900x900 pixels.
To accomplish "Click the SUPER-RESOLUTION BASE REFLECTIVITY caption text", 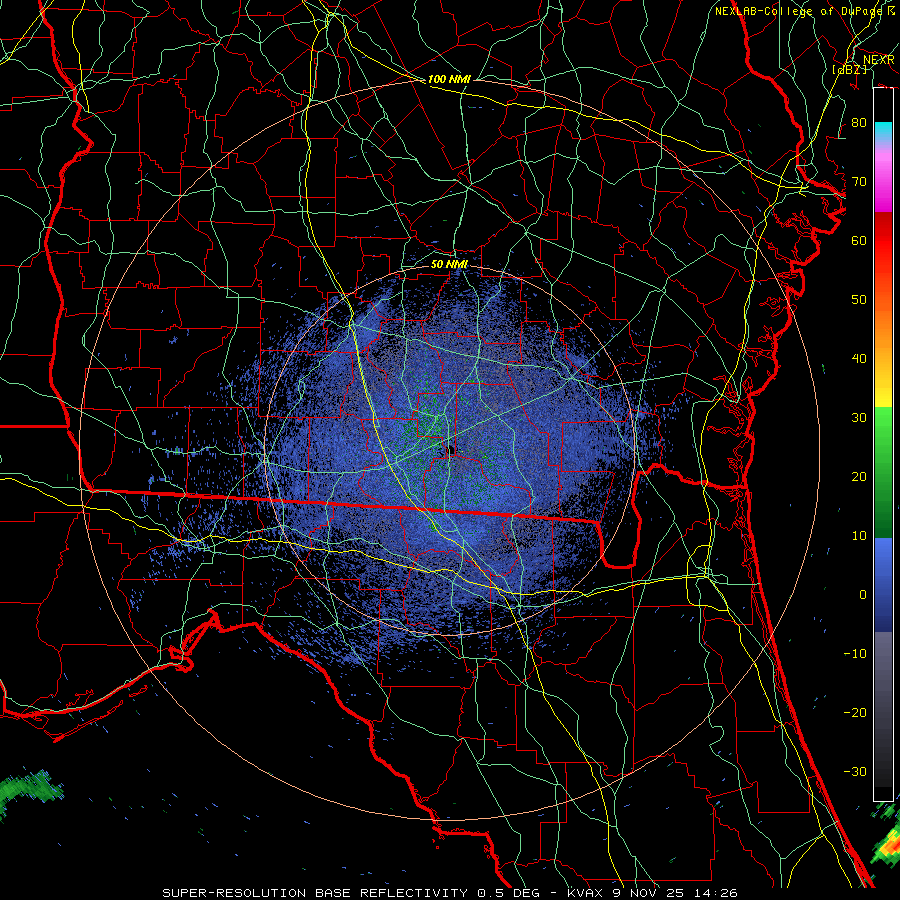I will pyautogui.click(x=315, y=893).
